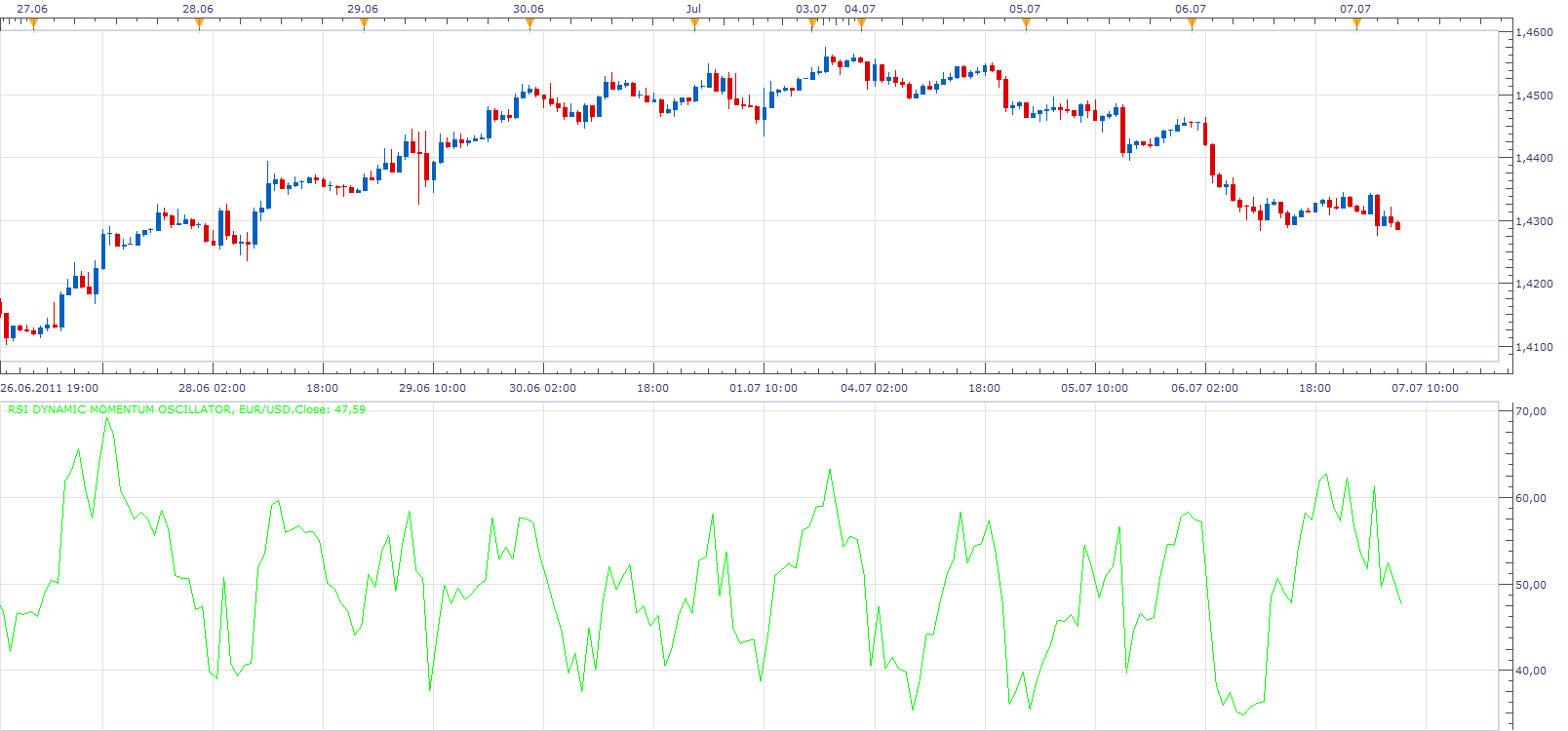
Task: Click the 30.06 02:00 time label
Action: point(542,388)
